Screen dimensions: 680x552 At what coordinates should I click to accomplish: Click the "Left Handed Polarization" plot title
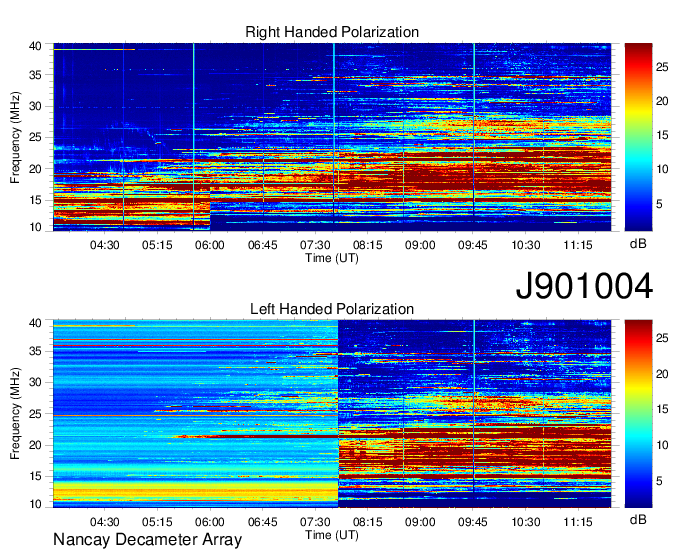click(332, 309)
